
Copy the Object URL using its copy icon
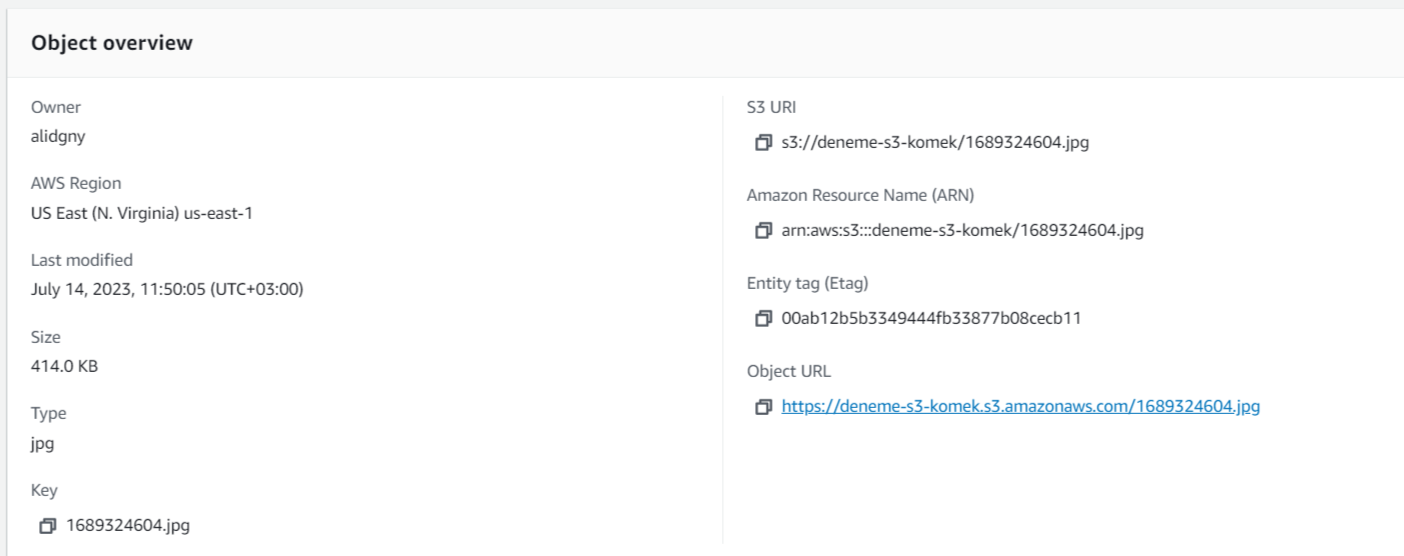pos(764,407)
